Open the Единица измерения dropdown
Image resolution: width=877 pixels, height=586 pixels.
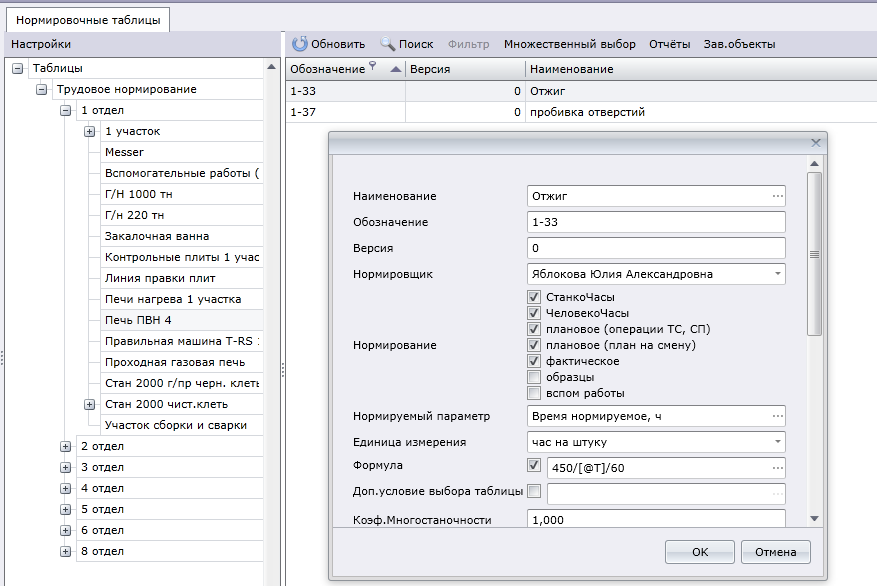(777, 442)
